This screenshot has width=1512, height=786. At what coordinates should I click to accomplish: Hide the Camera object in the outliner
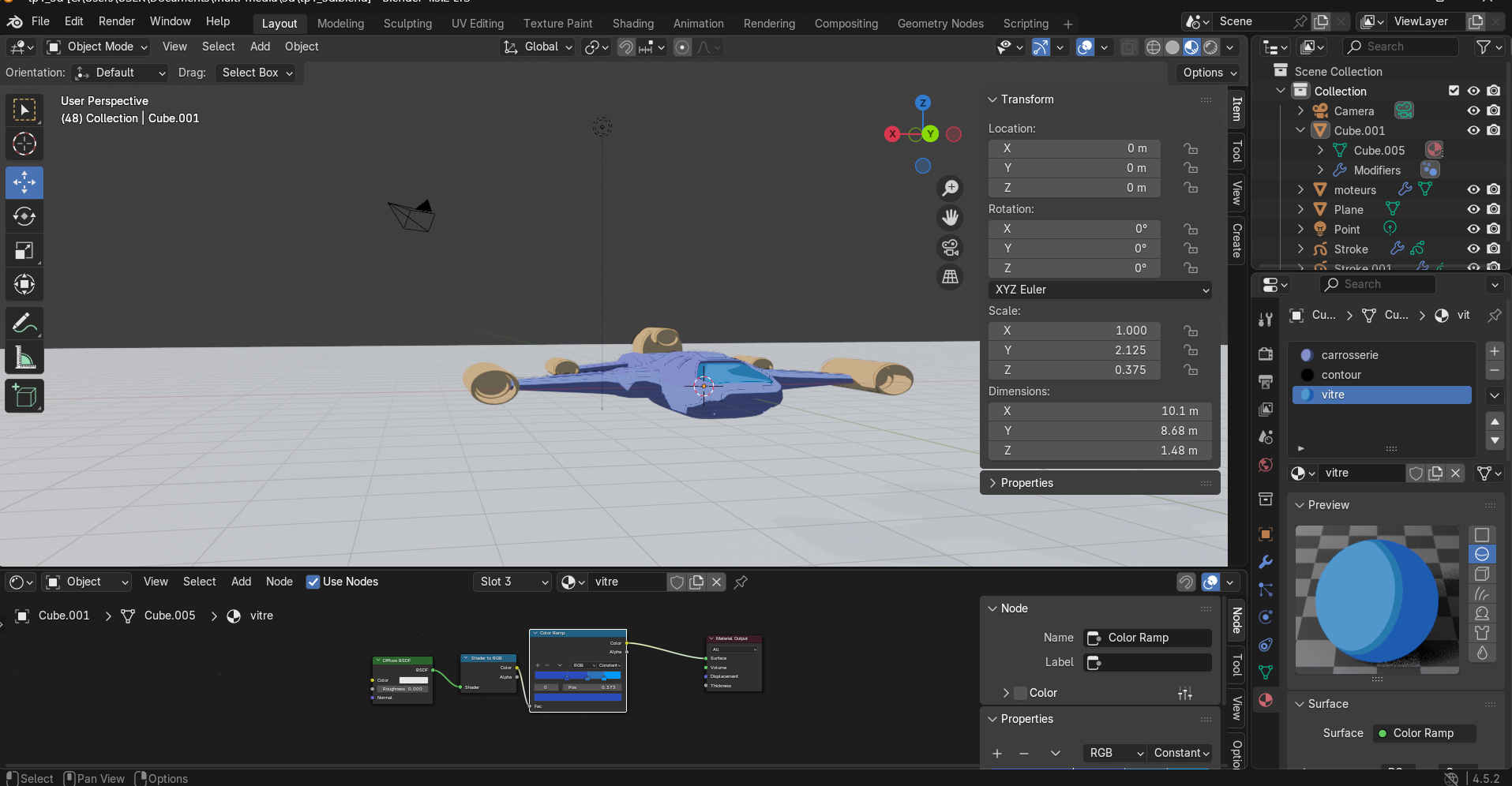[1473, 111]
